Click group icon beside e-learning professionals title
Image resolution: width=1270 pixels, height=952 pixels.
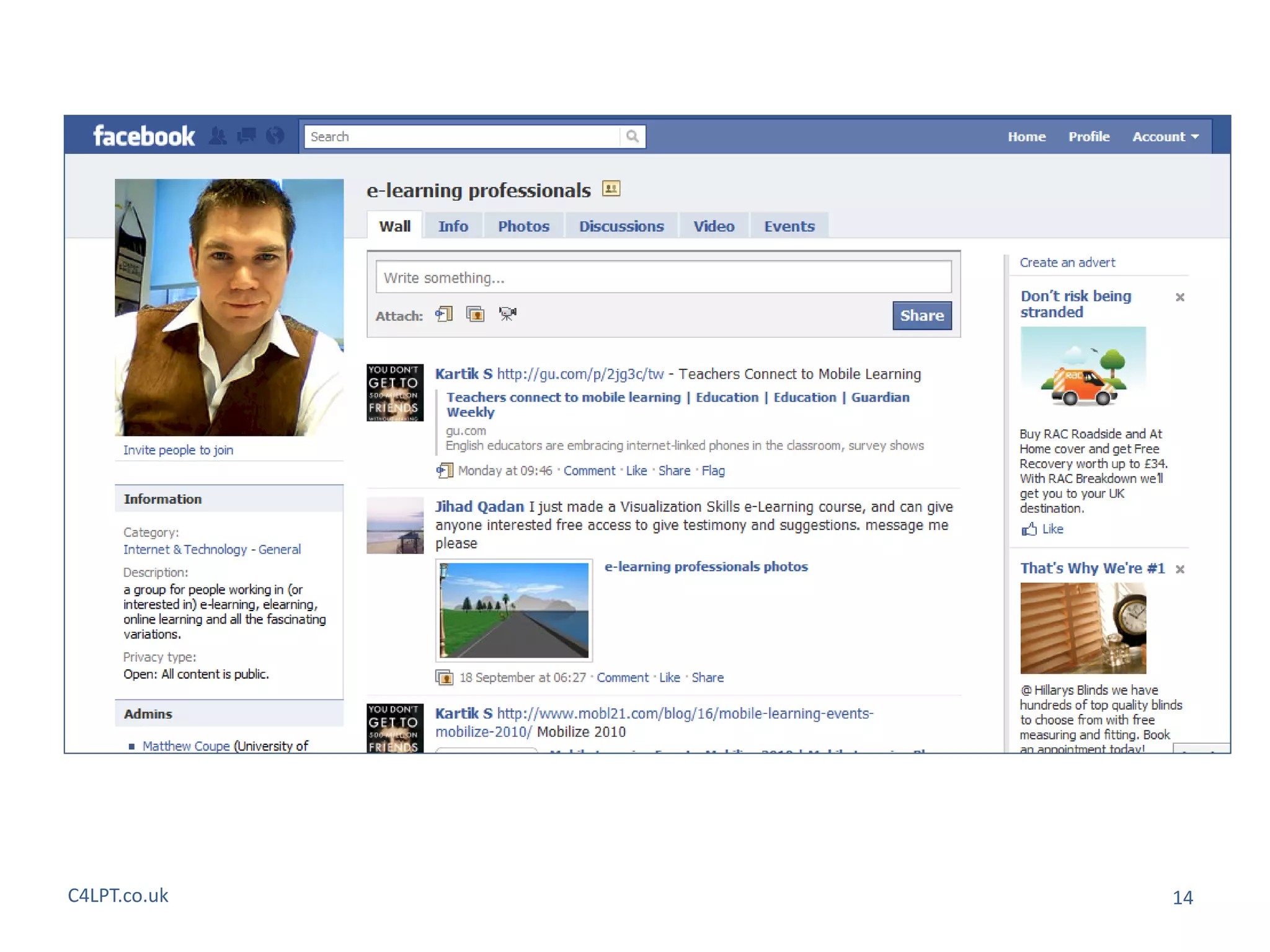611,188
